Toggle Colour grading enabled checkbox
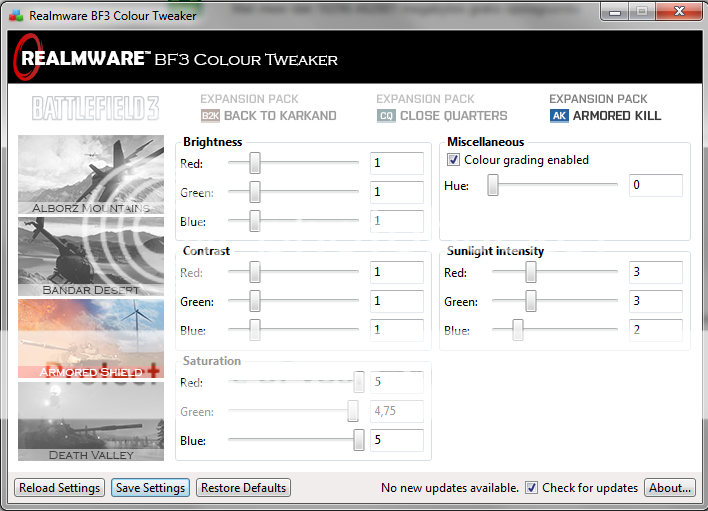Screen dimensions: 708x511 point(453,160)
